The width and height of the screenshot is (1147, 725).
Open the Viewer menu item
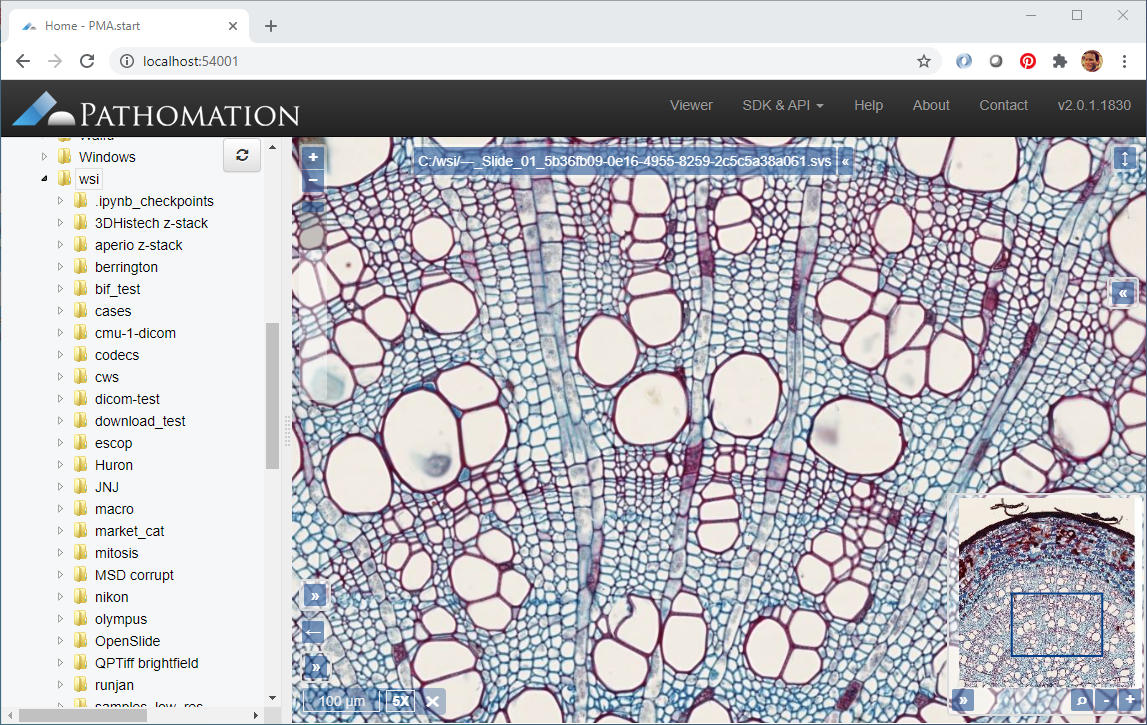[691, 105]
